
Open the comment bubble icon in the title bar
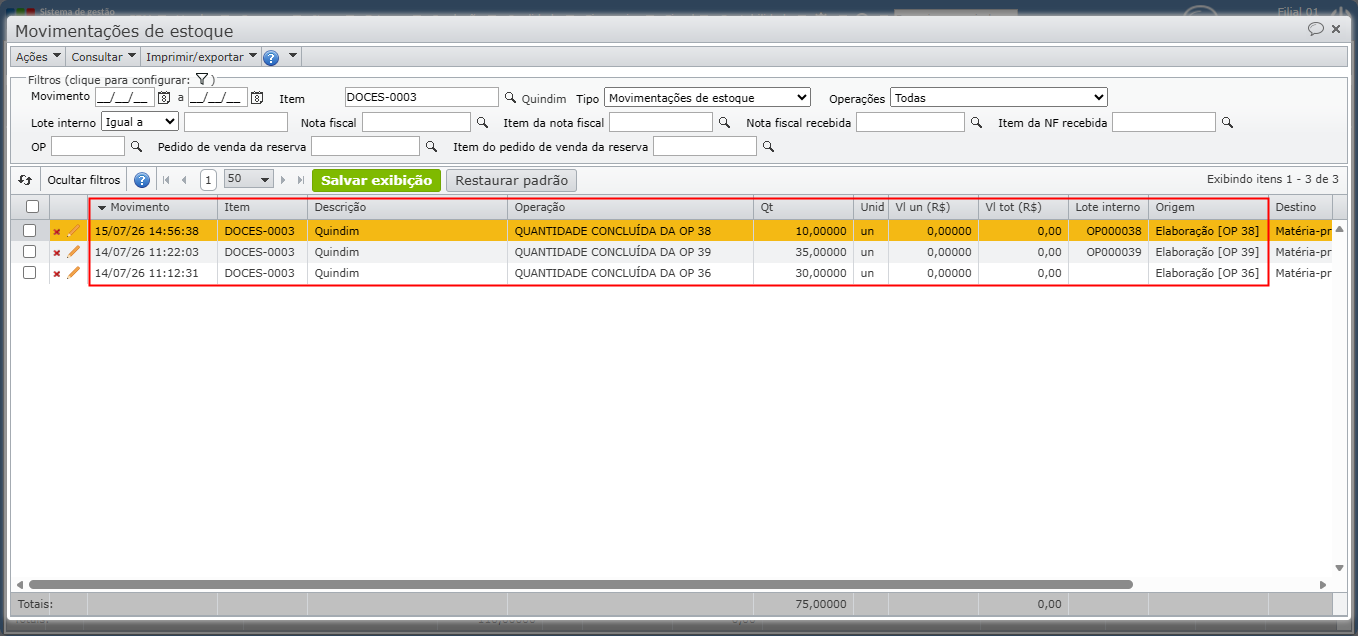(x=1316, y=30)
